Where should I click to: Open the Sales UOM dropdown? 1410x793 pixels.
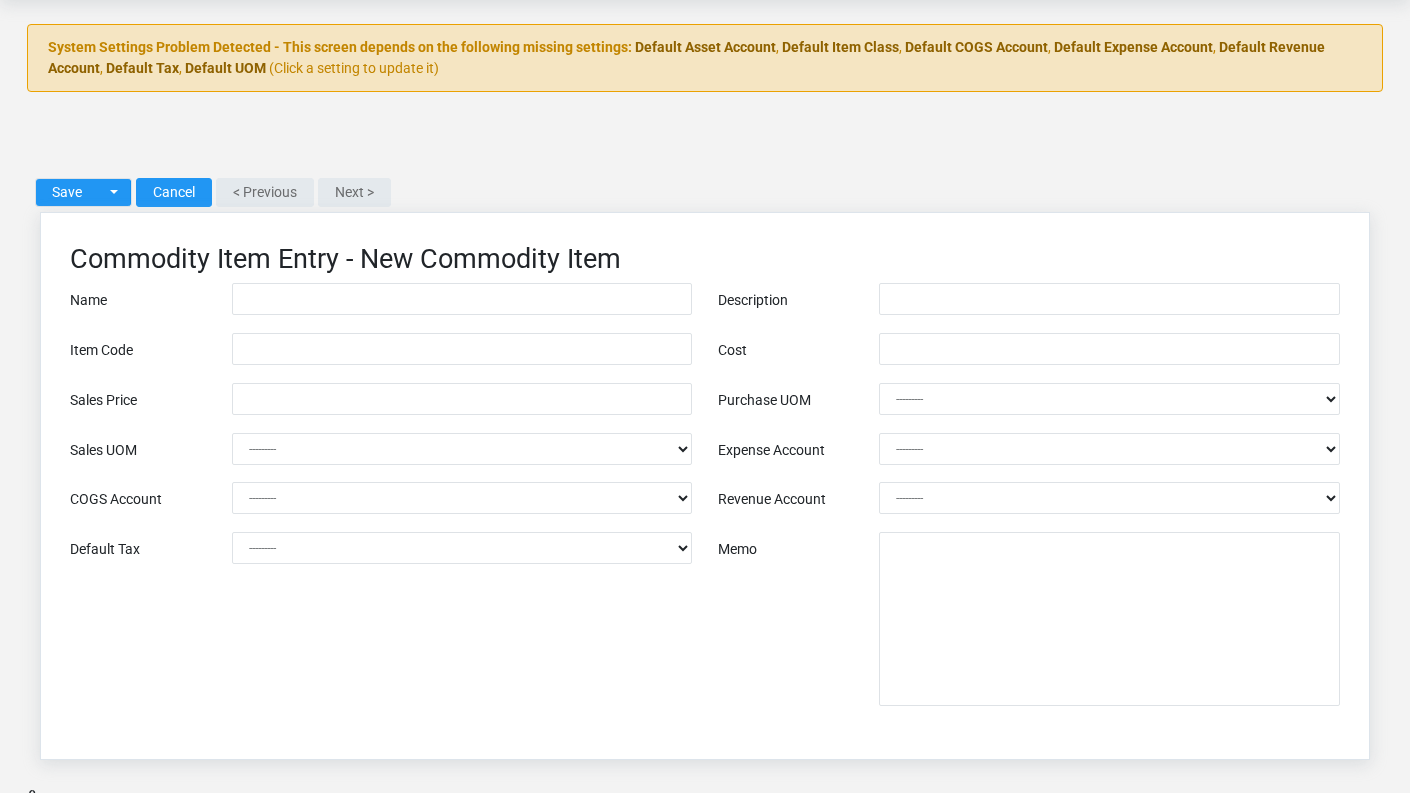click(462, 449)
